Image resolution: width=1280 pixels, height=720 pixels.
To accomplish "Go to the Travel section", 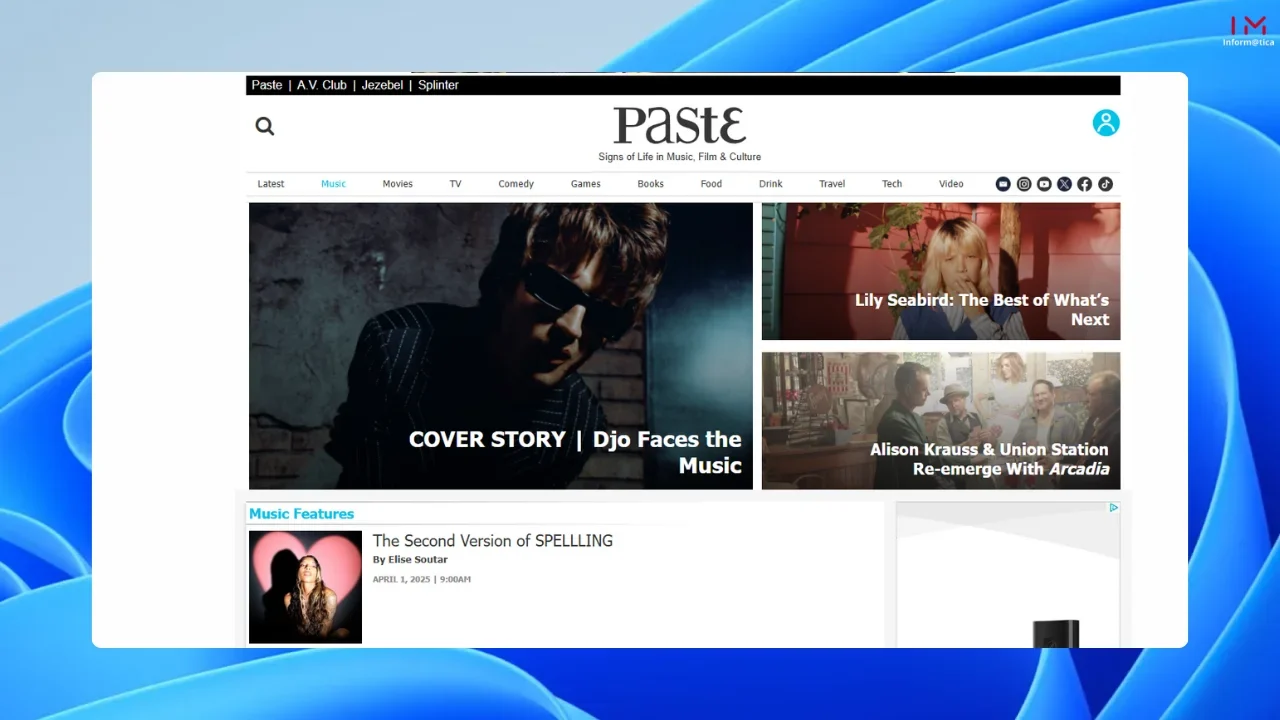I will [832, 184].
